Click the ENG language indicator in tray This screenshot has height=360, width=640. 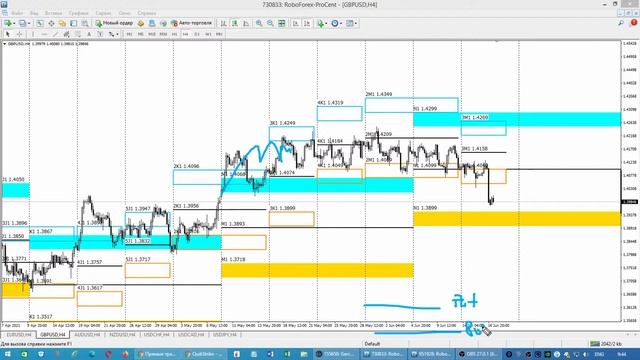[599, 354]
